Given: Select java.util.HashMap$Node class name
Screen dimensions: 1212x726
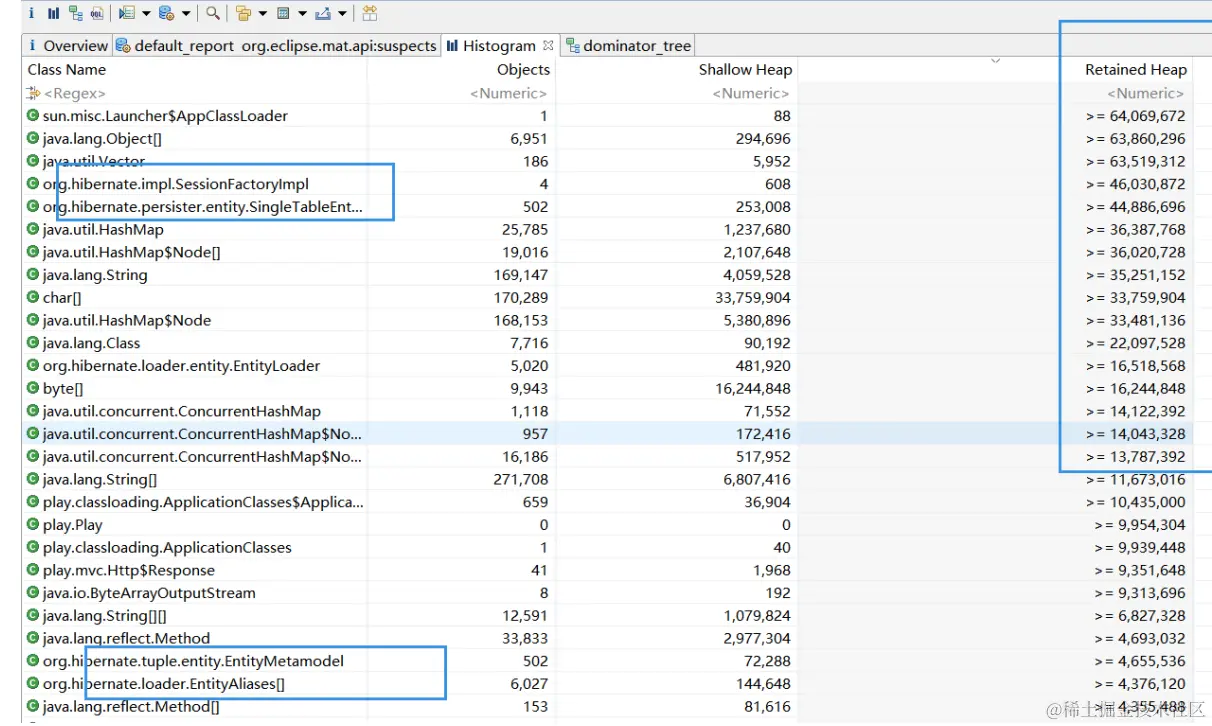Looking at the screenshot, I should (127, 320).
